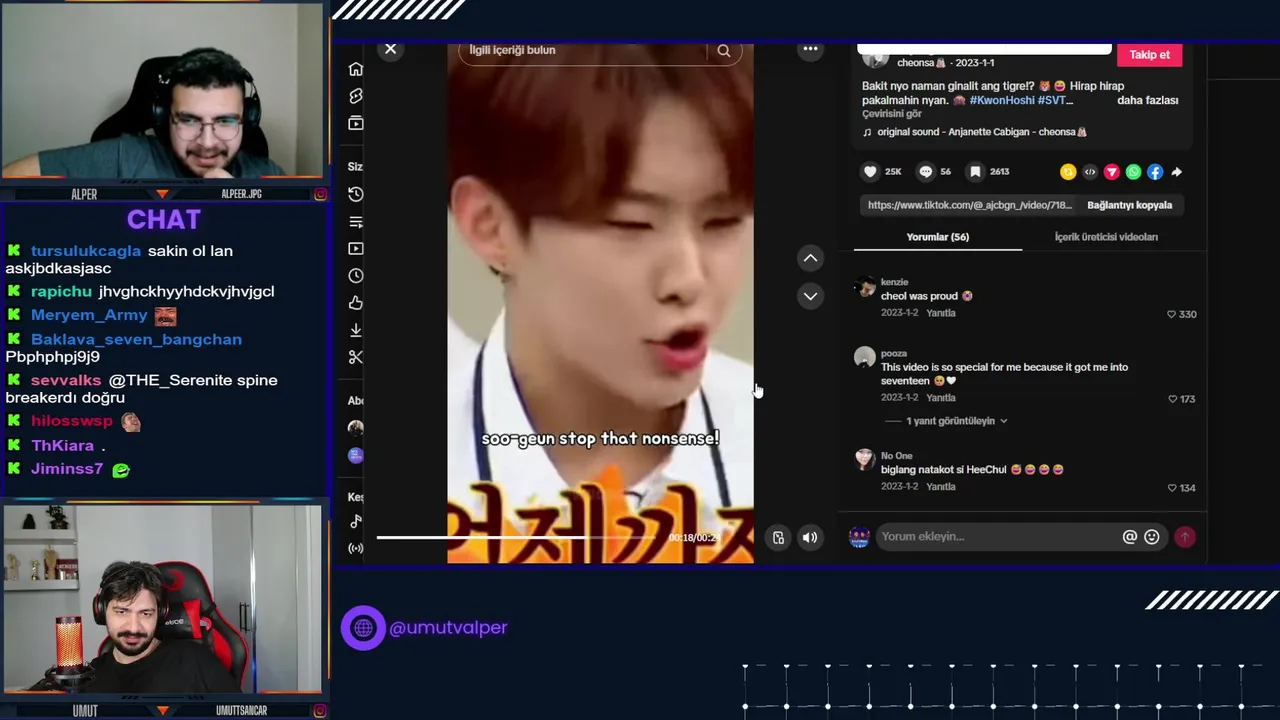Screen dimensions: 1280x720
Task: Click the 'Takip et' follow button
Action: (x=1149, y=55)
